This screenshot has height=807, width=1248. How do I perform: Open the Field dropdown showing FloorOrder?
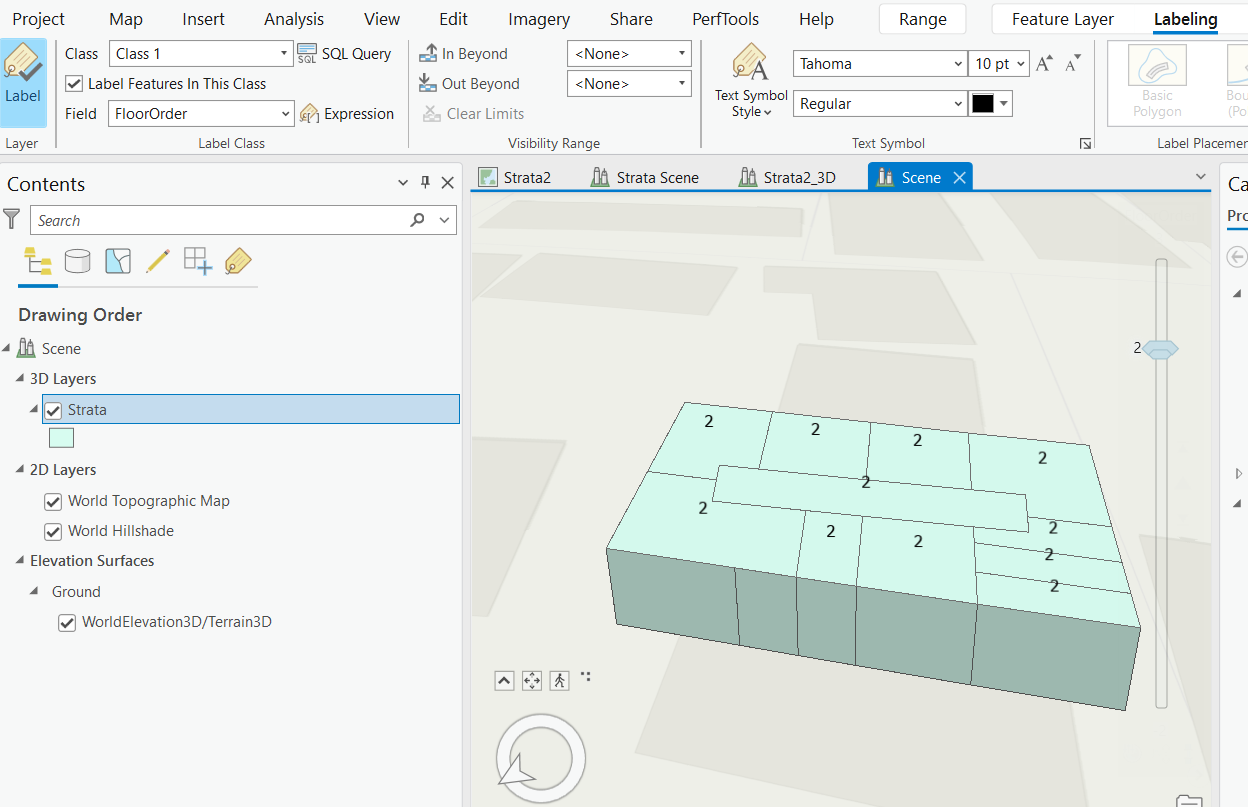coord(284,113)
